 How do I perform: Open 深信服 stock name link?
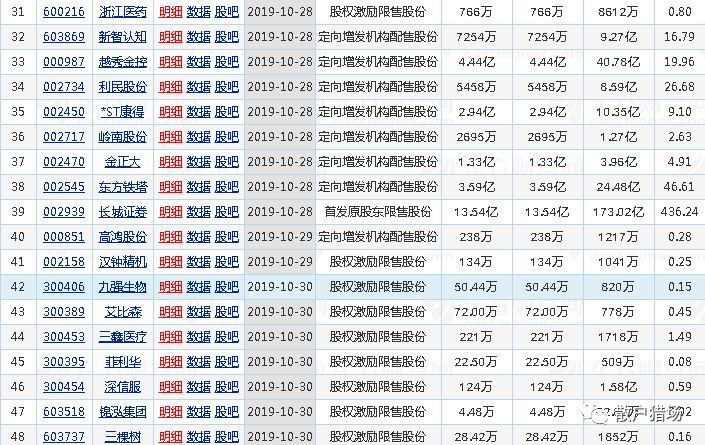click(122, 387)
